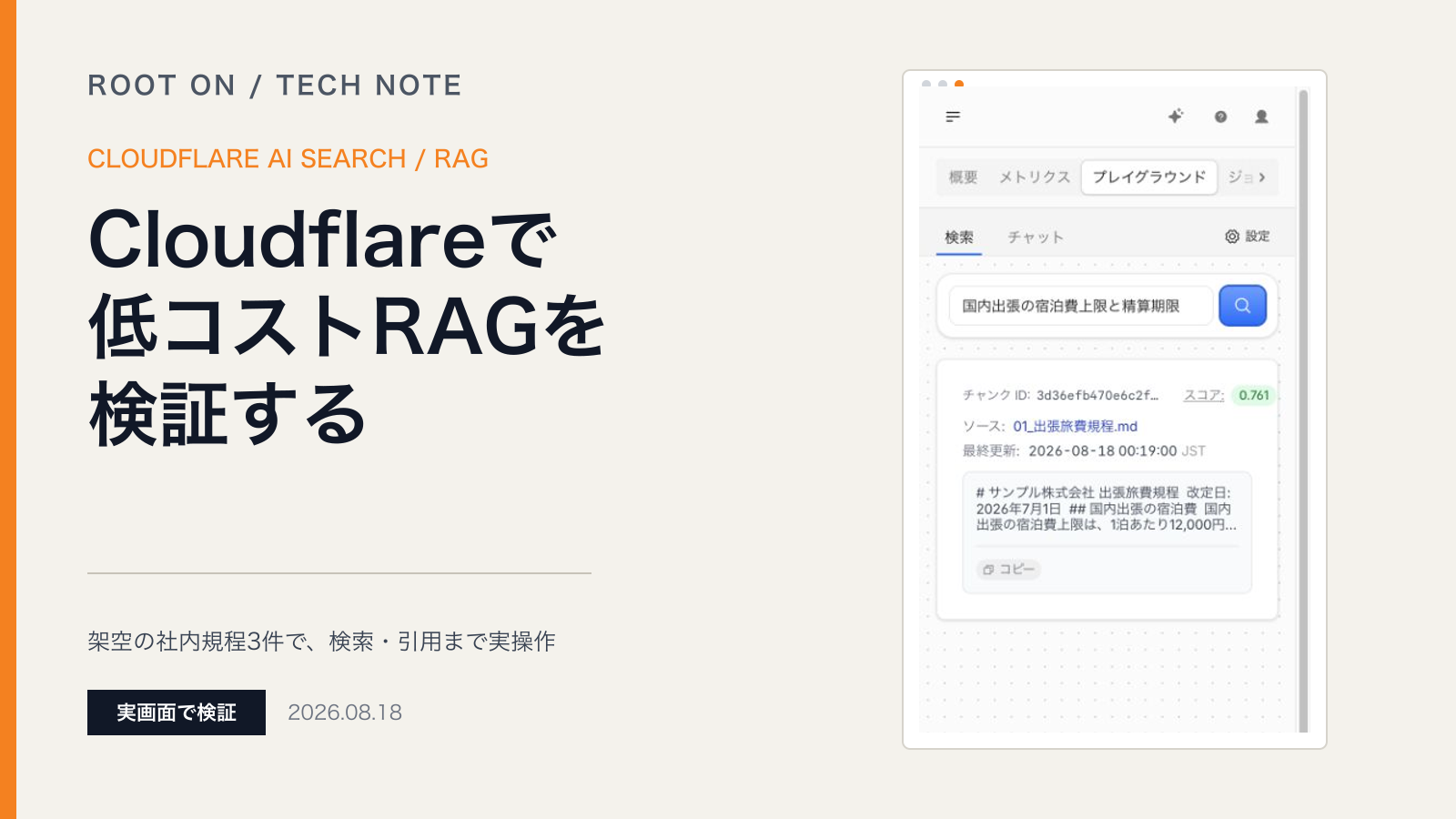Switch to the 概要 tab
This screenshot has height=819, width=1456.
(x=963, y=177)
